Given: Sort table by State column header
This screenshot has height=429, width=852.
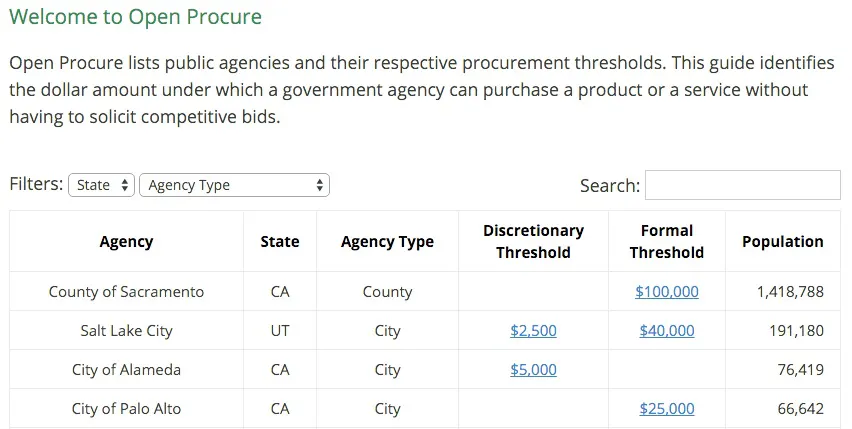Looking at the screenshot, I should click(x=280, y=242).
